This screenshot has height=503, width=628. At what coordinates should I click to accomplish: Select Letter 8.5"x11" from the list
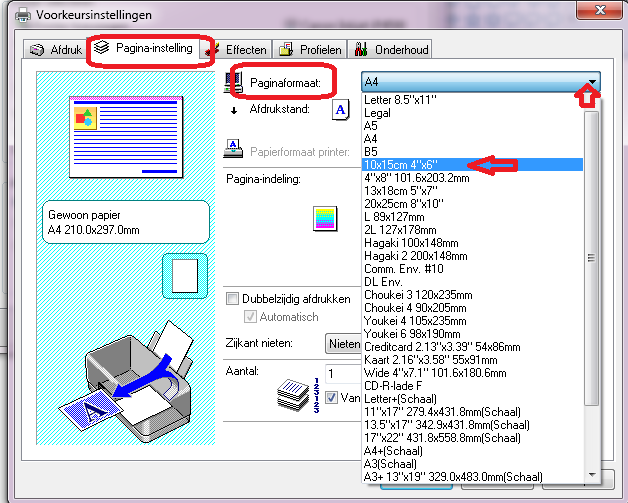472,100
